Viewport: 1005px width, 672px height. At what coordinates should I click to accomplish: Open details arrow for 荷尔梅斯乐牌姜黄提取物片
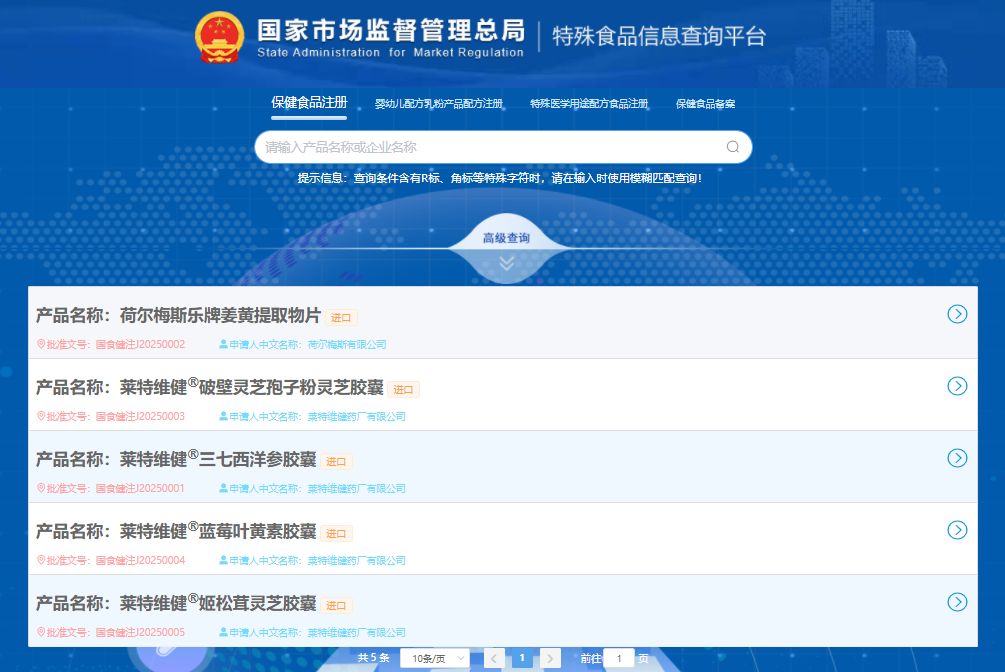[x=957, y=313]
